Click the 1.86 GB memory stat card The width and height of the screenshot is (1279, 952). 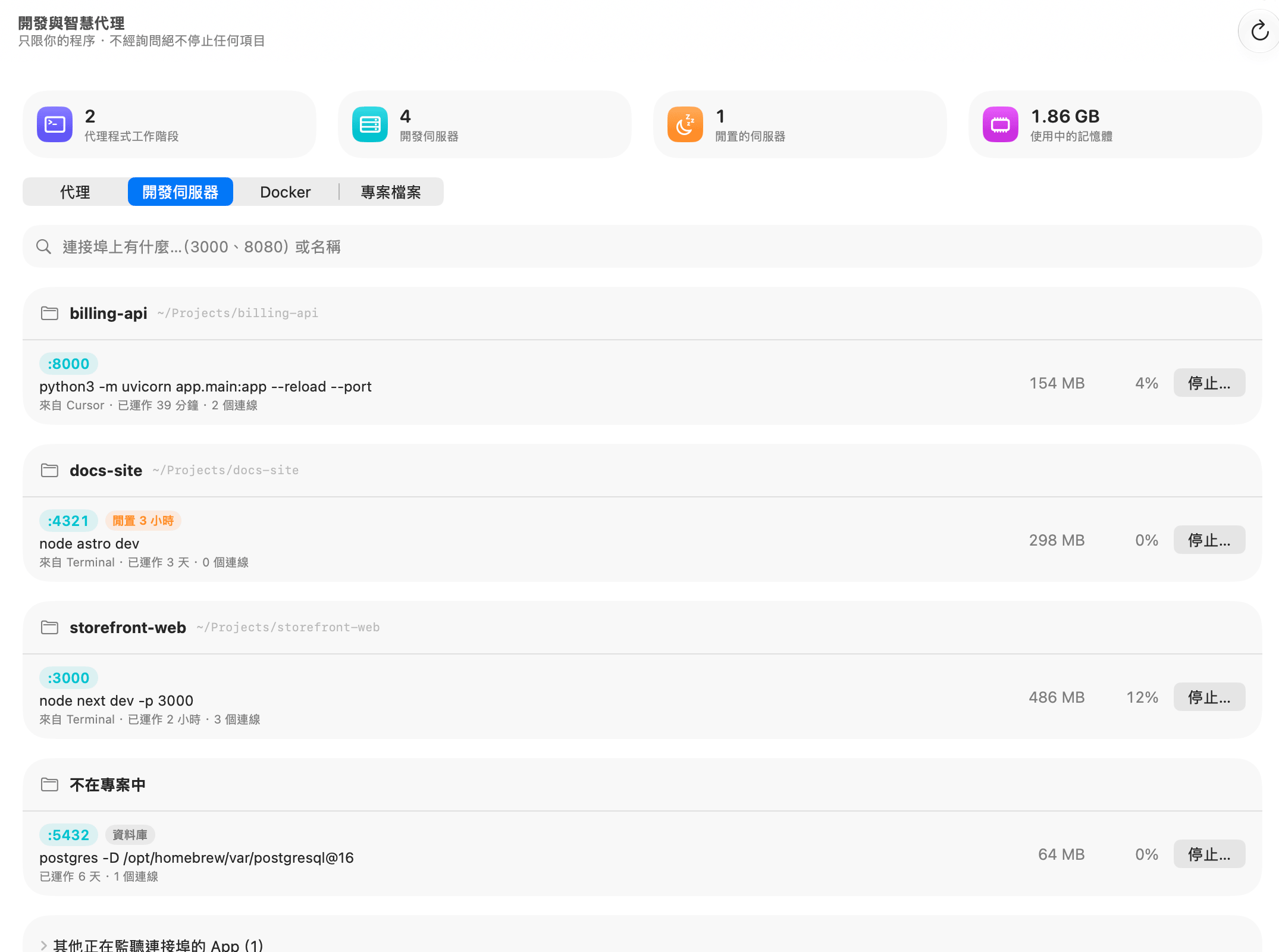(x=1115, y=124)
